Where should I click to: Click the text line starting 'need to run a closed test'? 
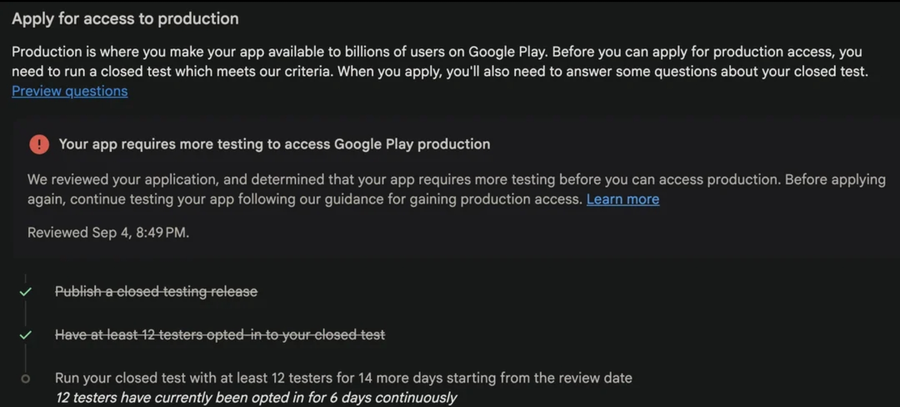coord(440,72)
